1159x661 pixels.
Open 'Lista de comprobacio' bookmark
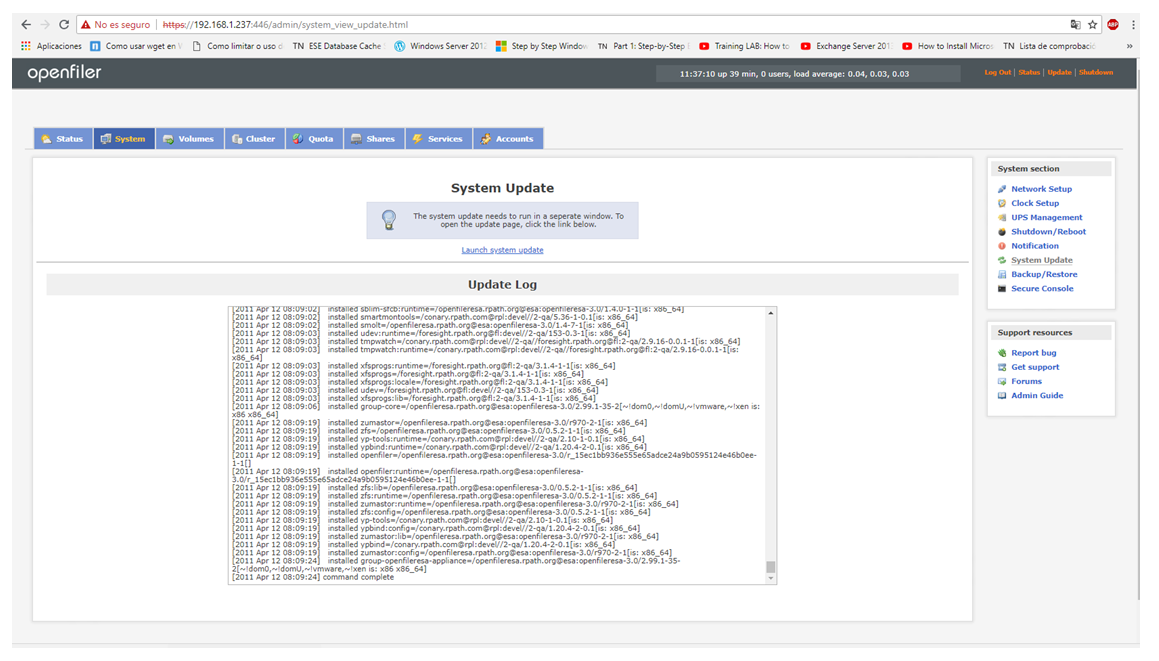click(1050, 46)
